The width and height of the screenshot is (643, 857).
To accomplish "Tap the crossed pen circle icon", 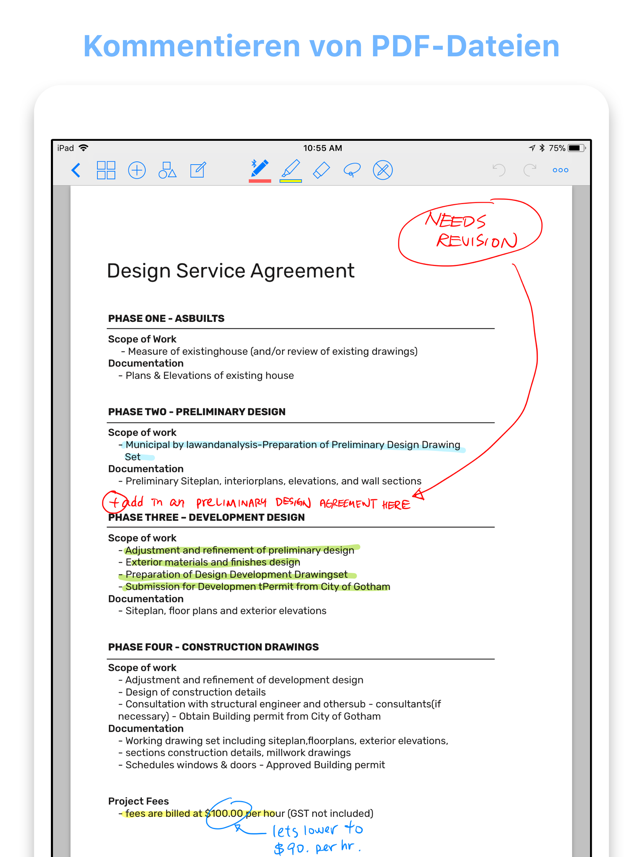I will tap(383, 170).
